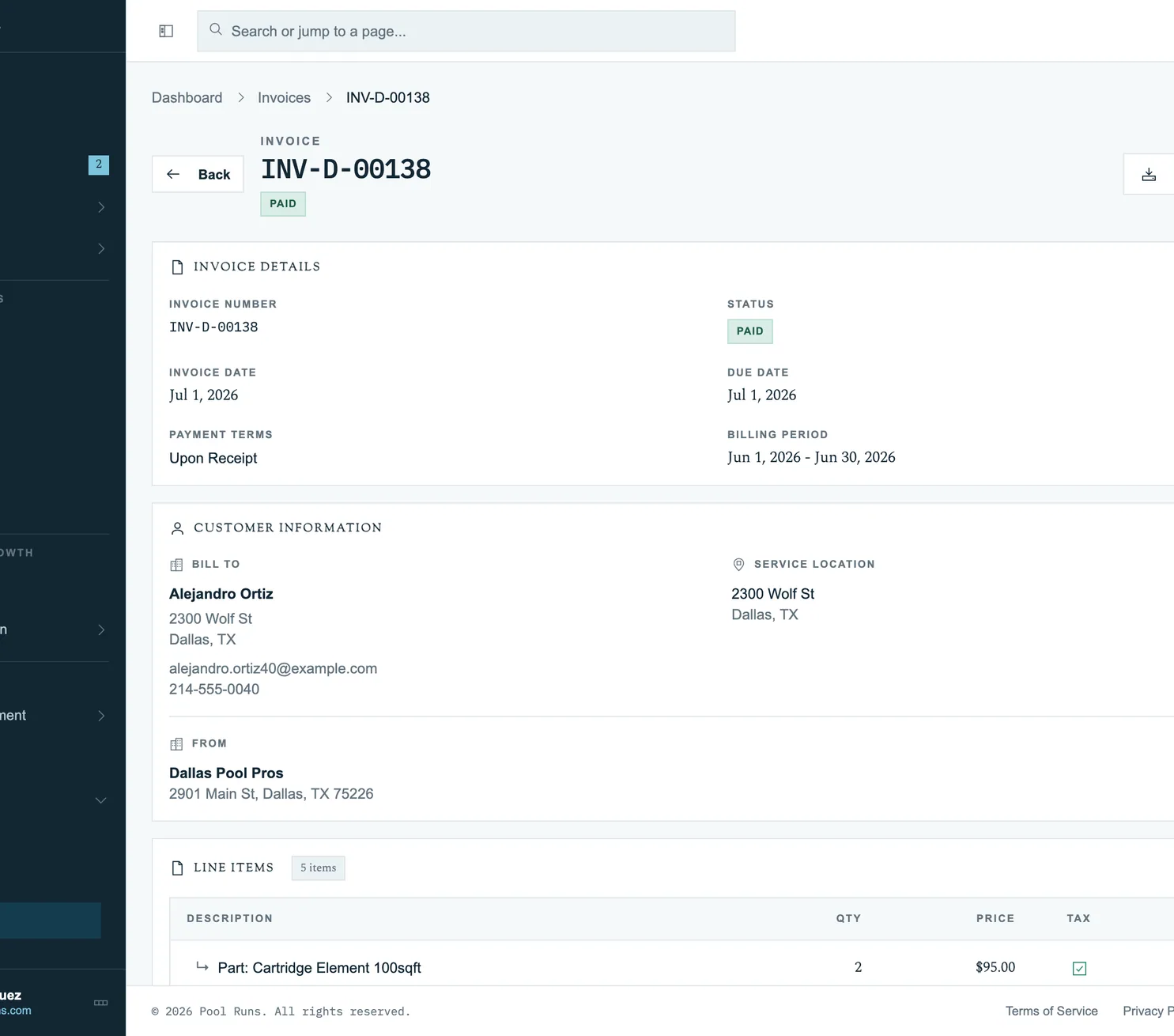Click the Invoice Details document icon

tap(177, 267)
